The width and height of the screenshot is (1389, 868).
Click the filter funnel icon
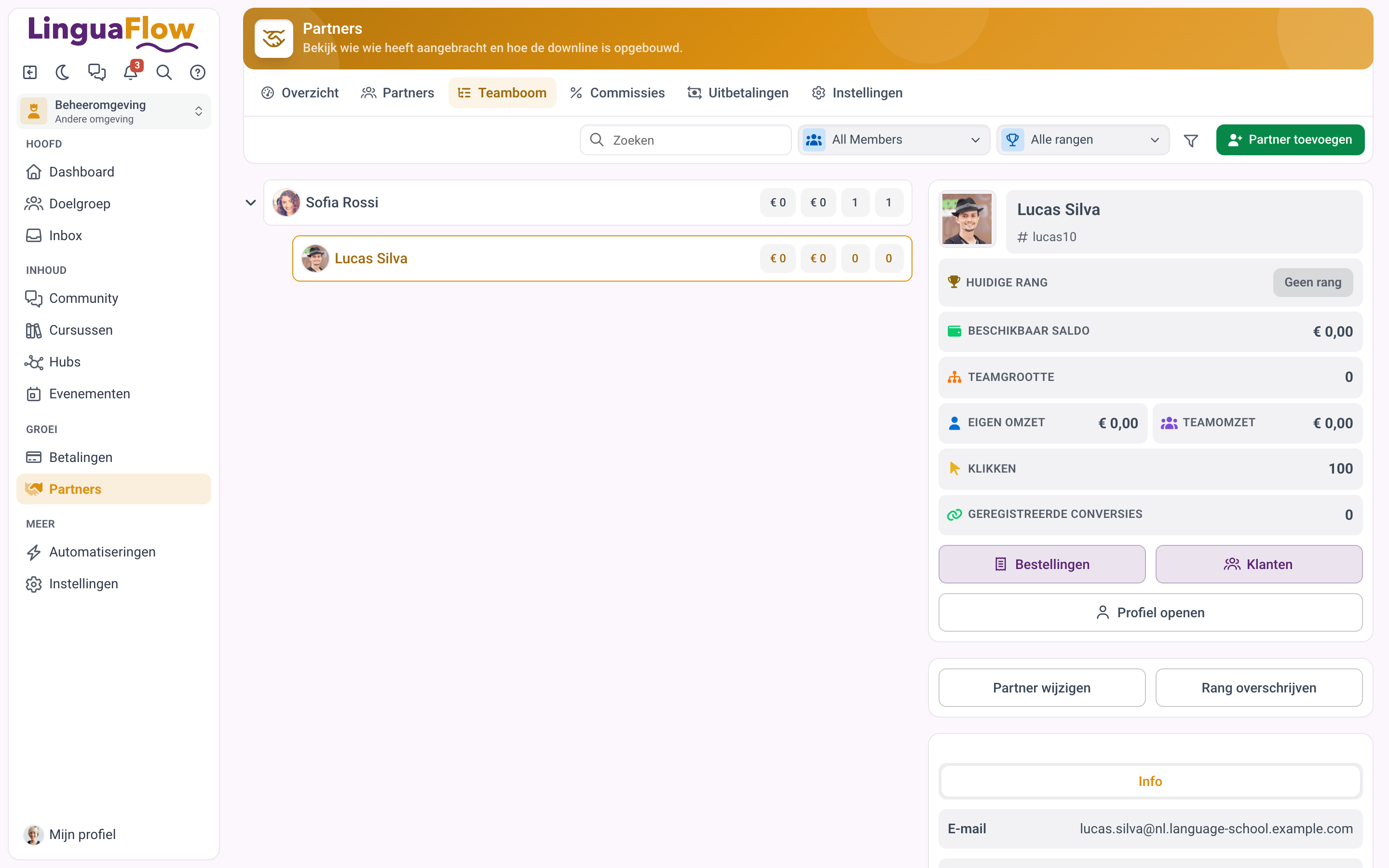coord(1191,140)
